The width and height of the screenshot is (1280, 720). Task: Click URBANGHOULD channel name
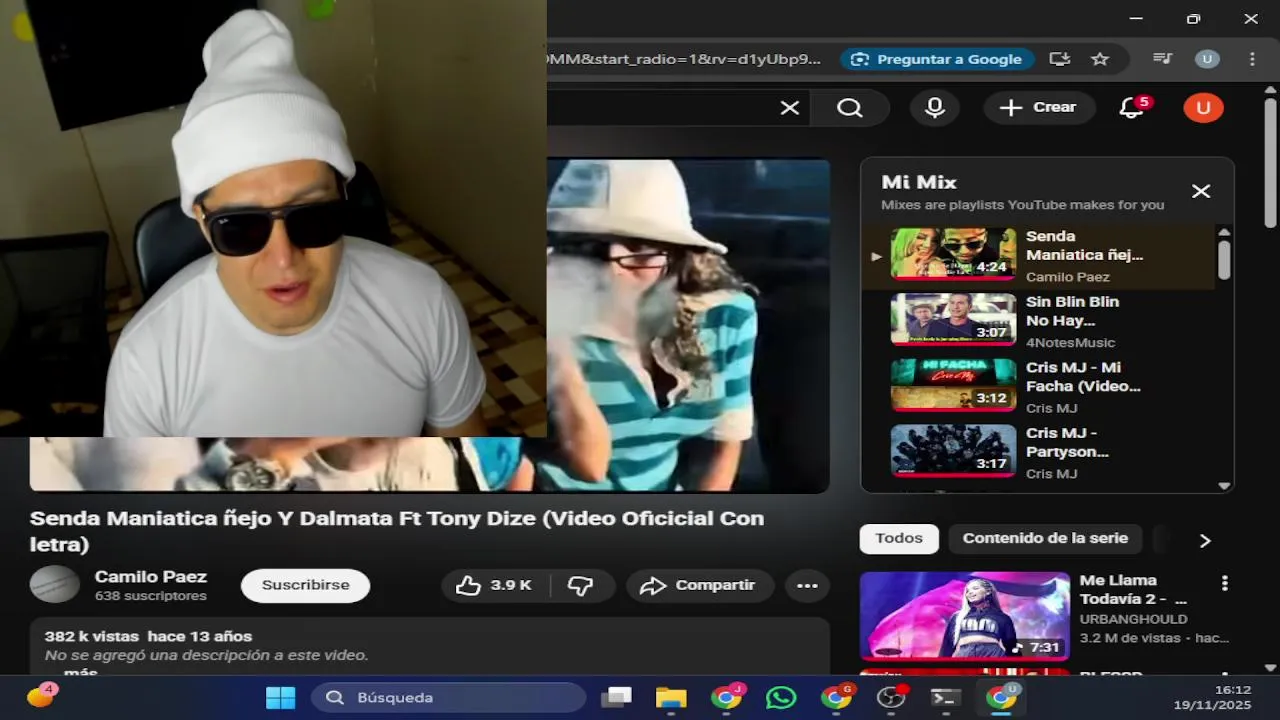1133,619
